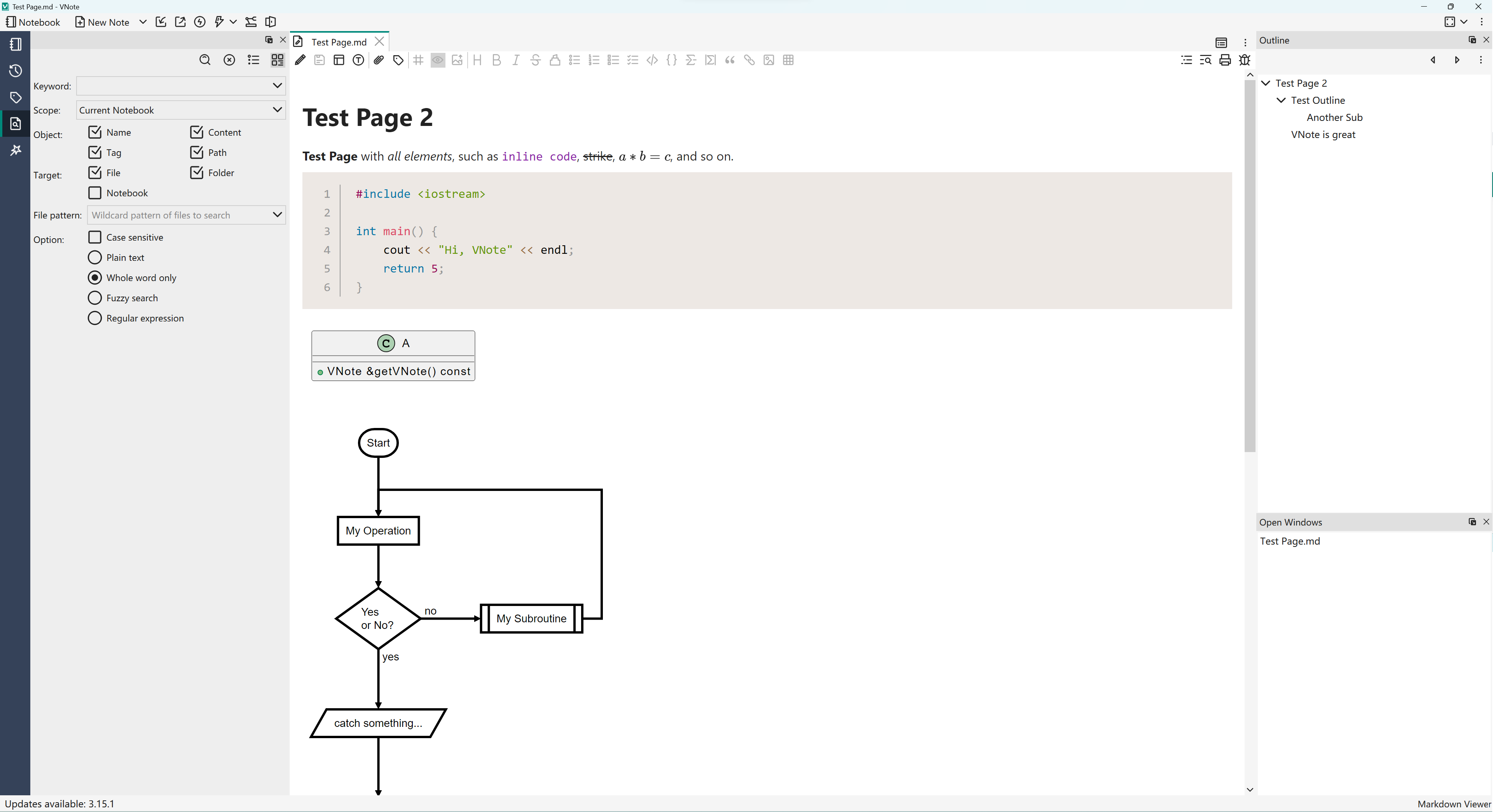Open the Notebook menu
The width and height of the screenshot is (1493, 812).
pyautogui.click(x=33, y=22)
